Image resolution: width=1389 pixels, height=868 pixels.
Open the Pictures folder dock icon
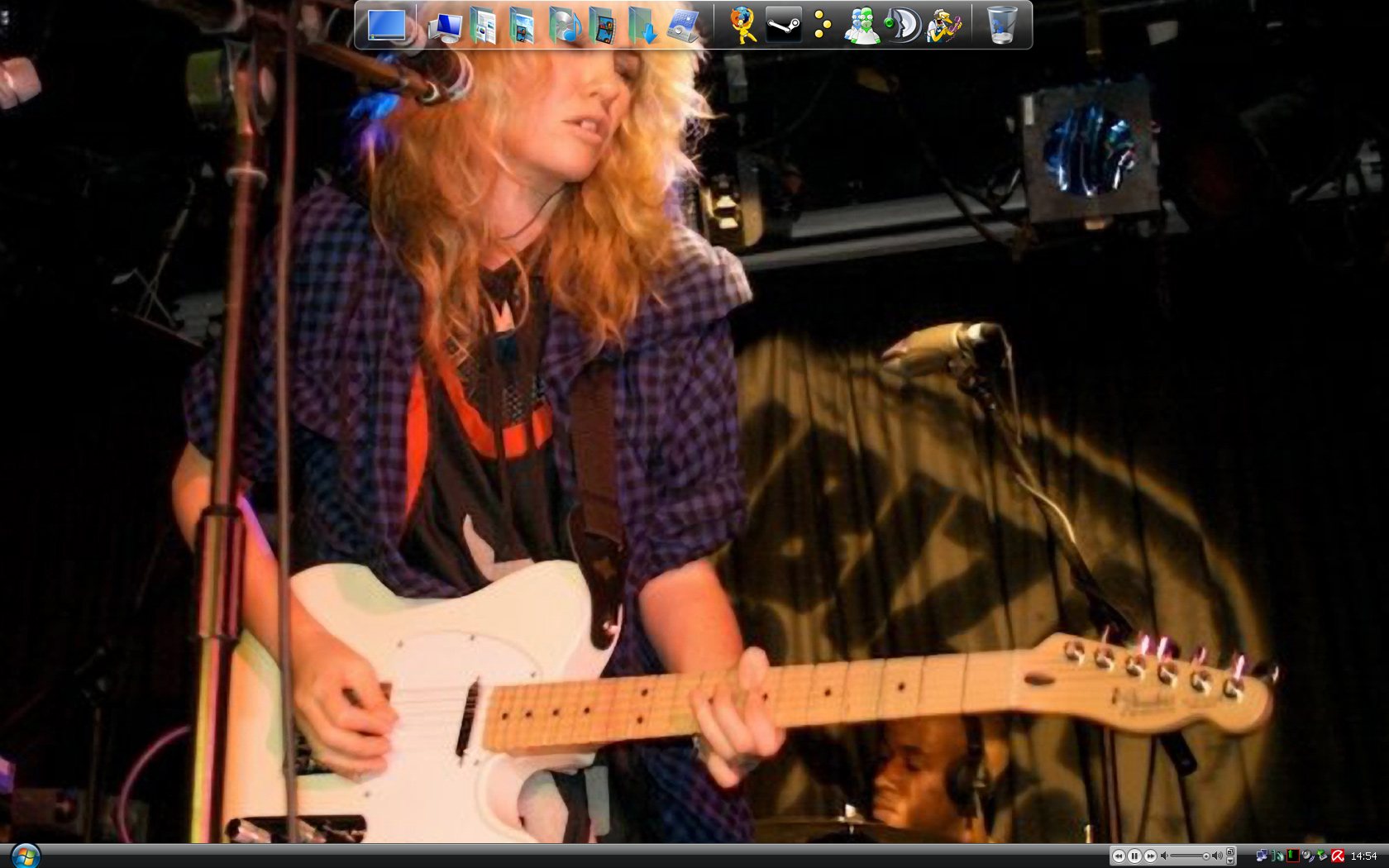click(522, 26)
